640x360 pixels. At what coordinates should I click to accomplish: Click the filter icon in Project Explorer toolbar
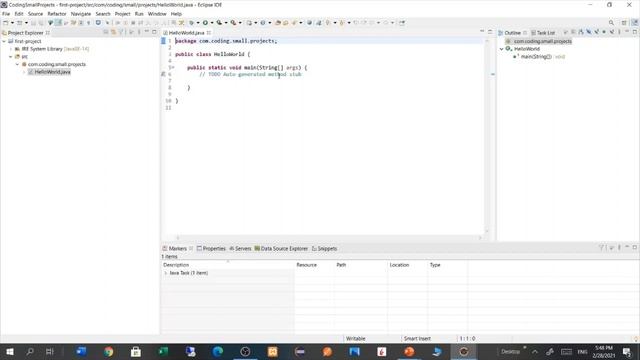(121, 32)
